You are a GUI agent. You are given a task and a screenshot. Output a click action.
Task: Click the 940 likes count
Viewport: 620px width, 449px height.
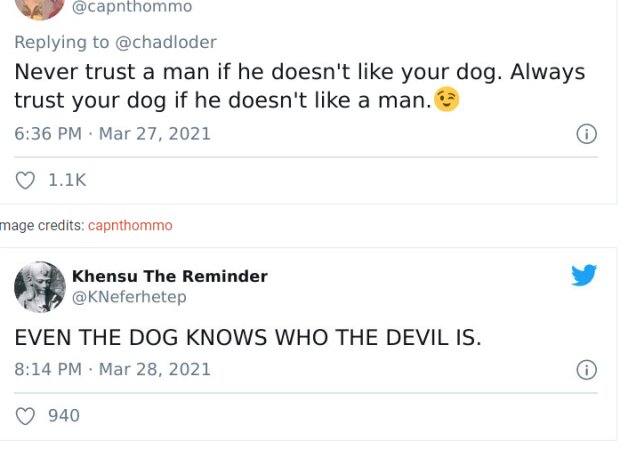(x=64, y=415)
